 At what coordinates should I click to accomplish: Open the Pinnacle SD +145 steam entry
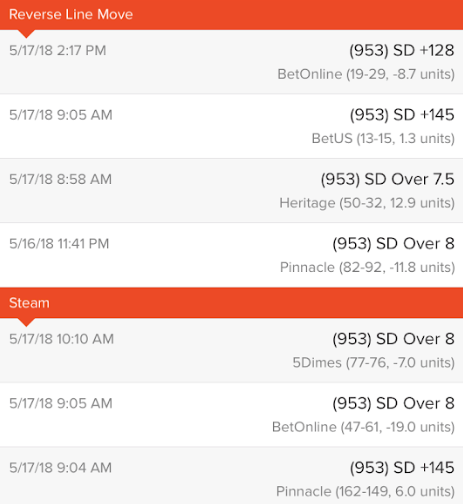(x=231, y=476)
